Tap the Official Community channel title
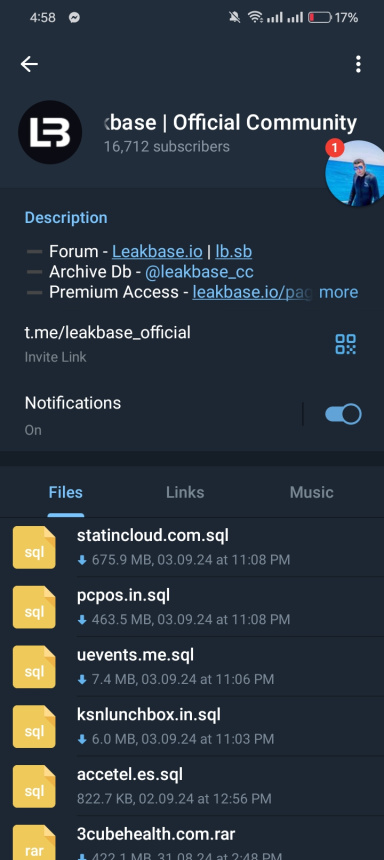This screenshot has width=384, height=860. [x=230, y=123]
